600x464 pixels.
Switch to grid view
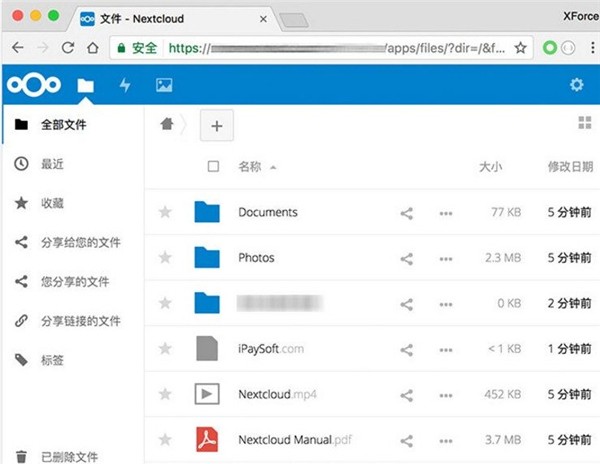click(x=585, y=123)
